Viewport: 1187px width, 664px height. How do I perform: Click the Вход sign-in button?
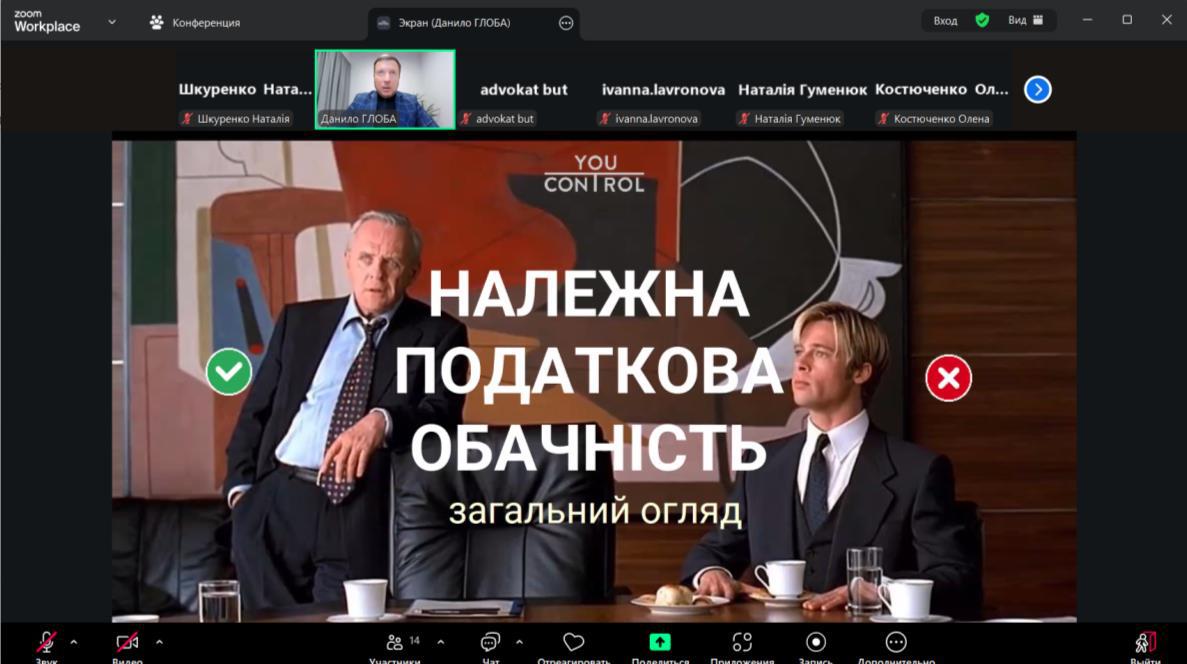[945, 20]
